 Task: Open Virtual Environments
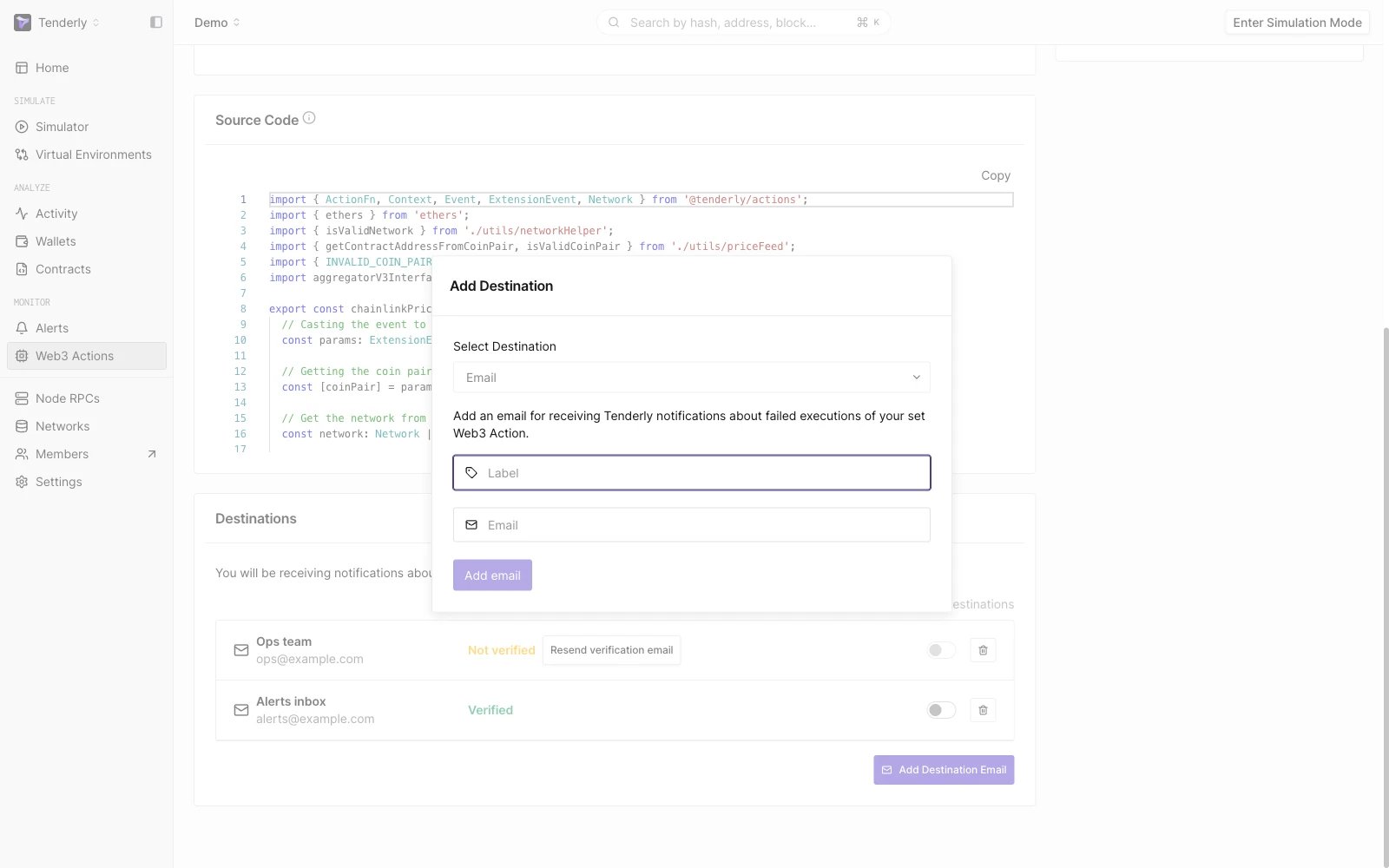tap(87, 155)
